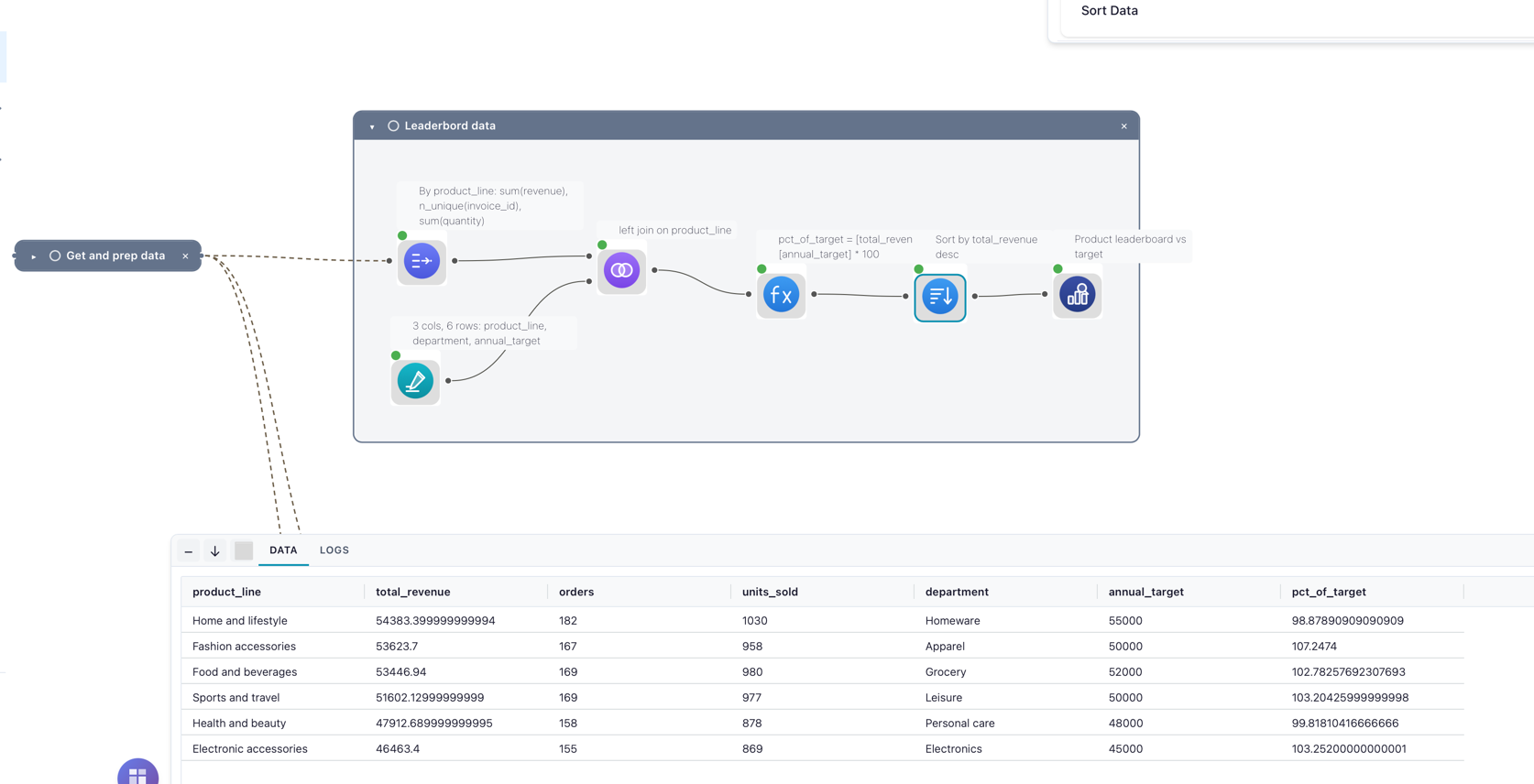Switch to the LOGS tab

[334, 550]
